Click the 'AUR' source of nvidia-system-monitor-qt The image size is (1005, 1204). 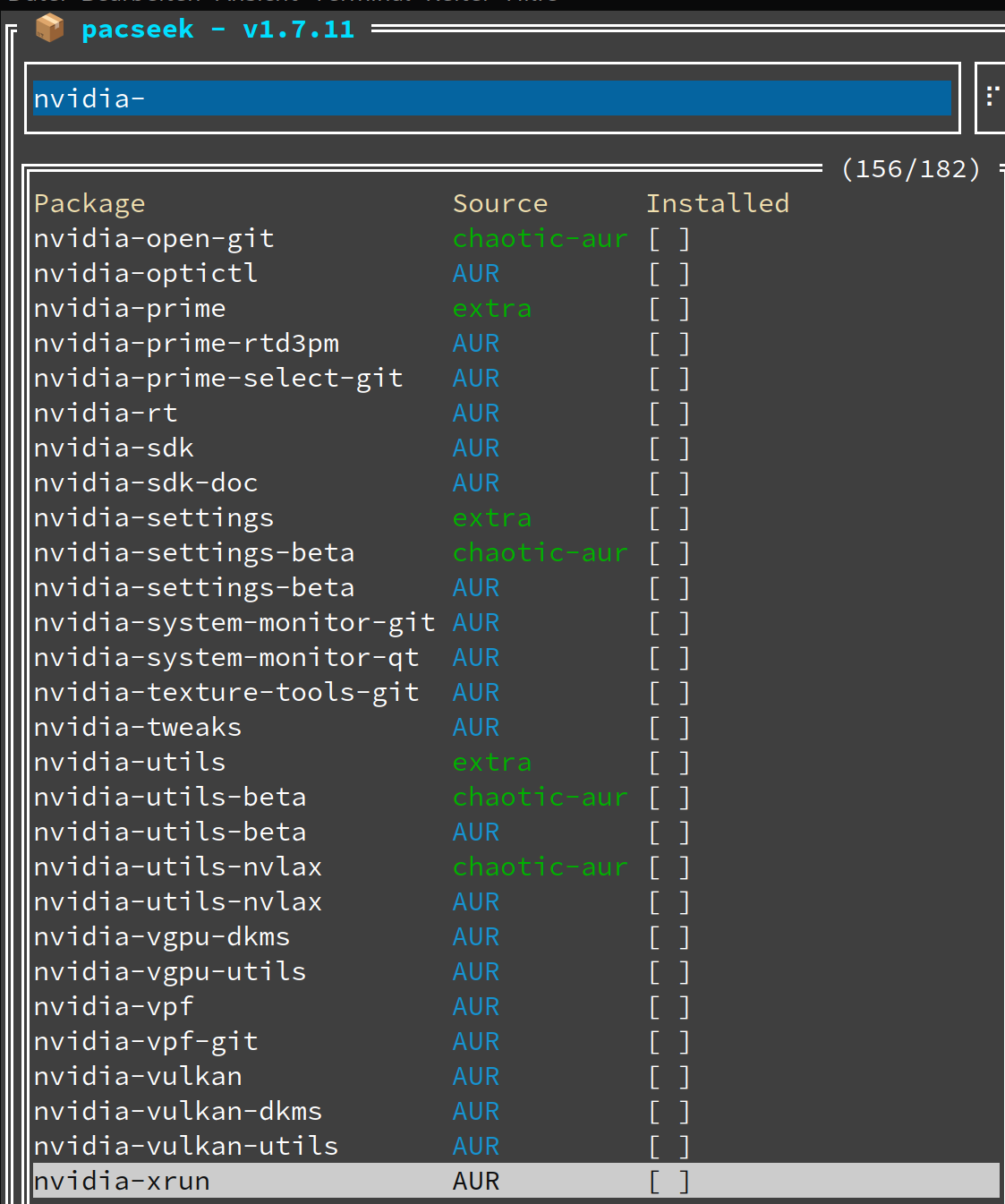tap(476, 658)
